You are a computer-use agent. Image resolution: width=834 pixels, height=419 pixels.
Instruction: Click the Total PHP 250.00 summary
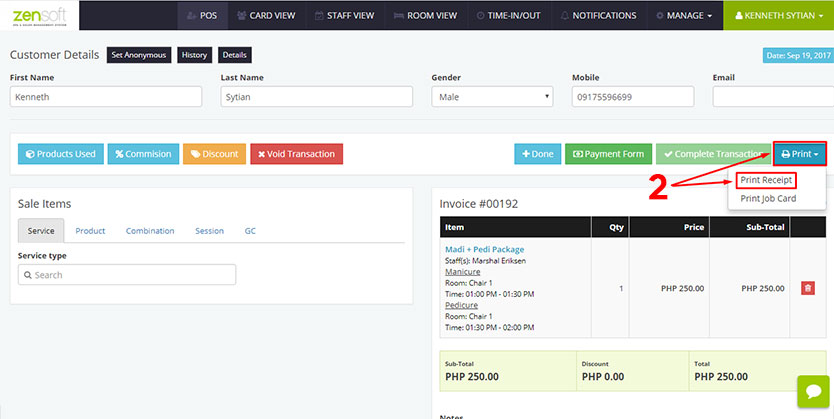coord(757,371)
